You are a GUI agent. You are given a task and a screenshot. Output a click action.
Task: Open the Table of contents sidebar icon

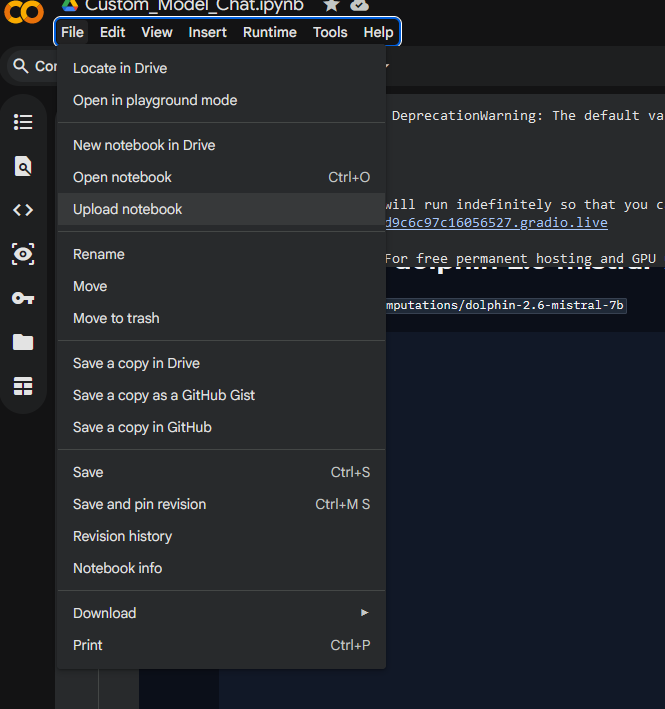pos(23,122)
